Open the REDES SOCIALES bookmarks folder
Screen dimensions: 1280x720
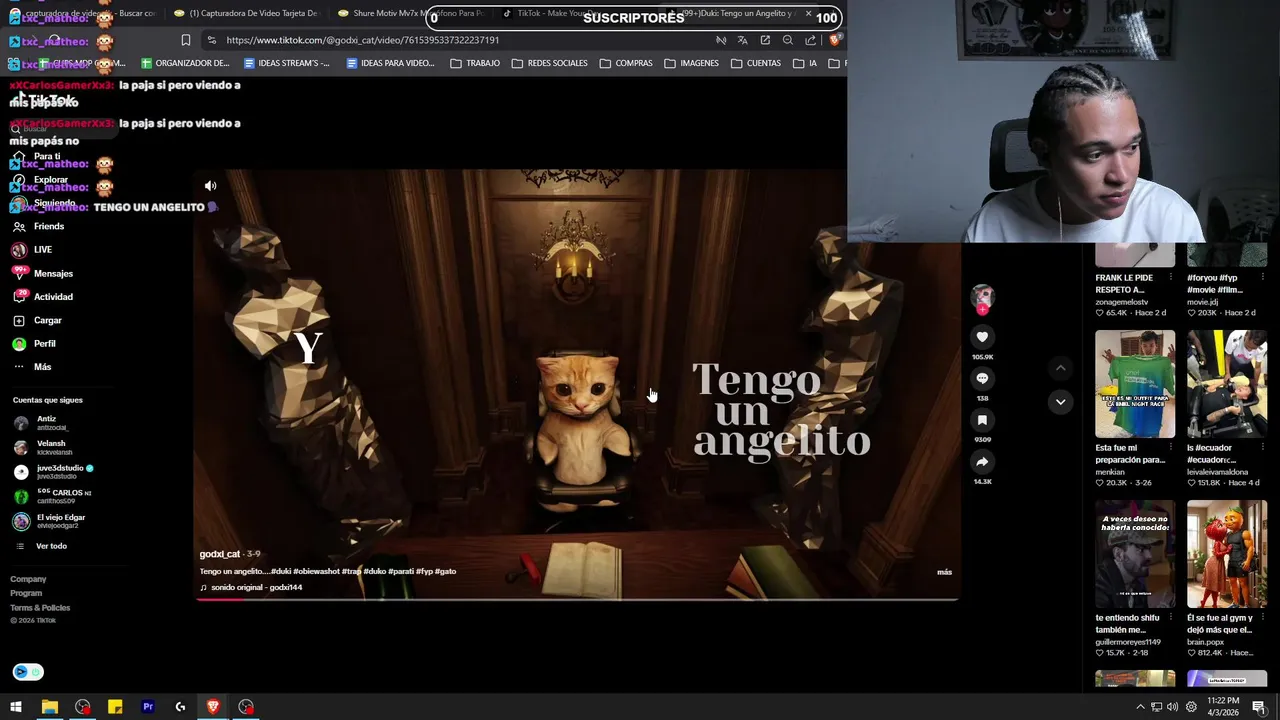549,63
